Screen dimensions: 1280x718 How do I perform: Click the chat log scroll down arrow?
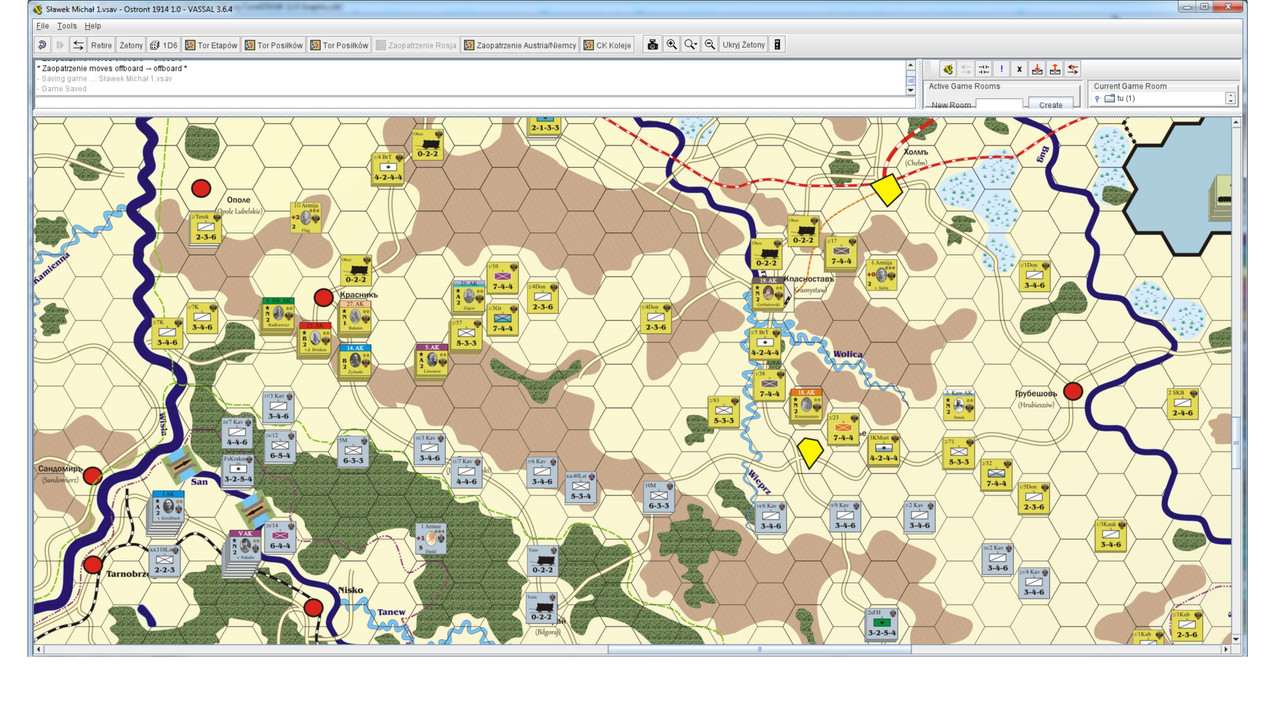(910, 90)
